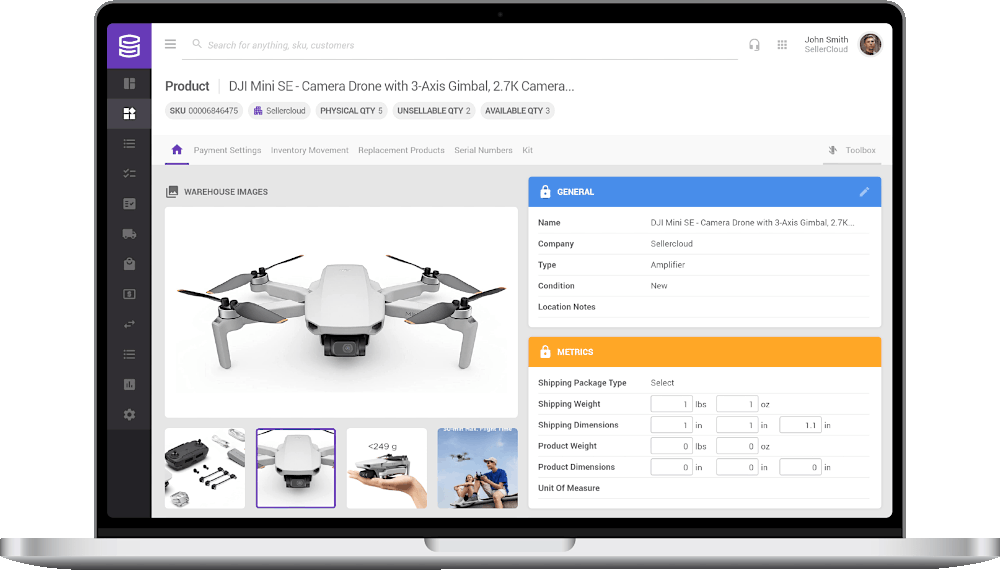1000x570 pixels.
Task: Click the Unit Of Measure row label
Action: coord(569,488)
